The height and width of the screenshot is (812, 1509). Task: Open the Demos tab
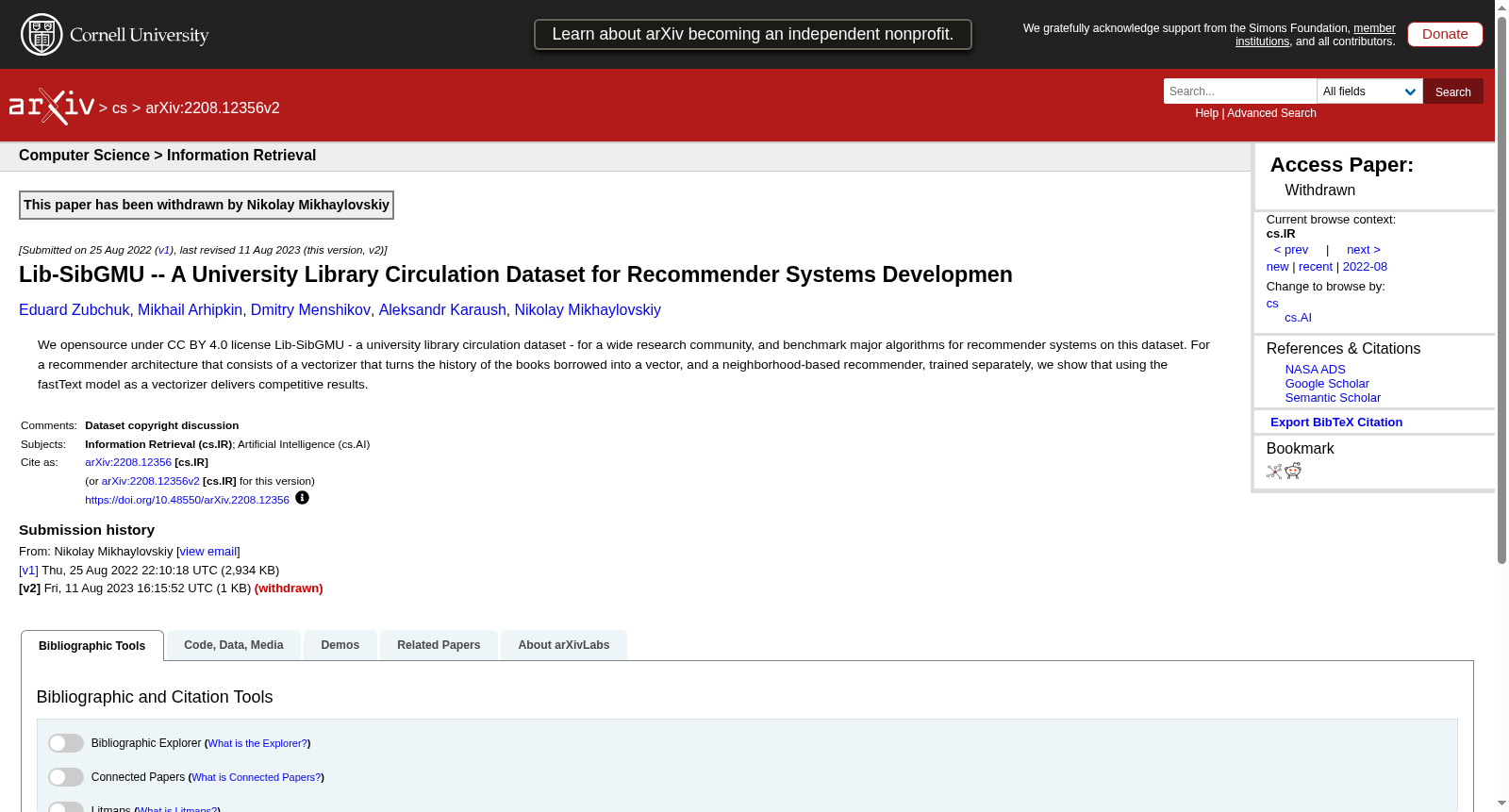pyautogui.click(x=340, y=645)
